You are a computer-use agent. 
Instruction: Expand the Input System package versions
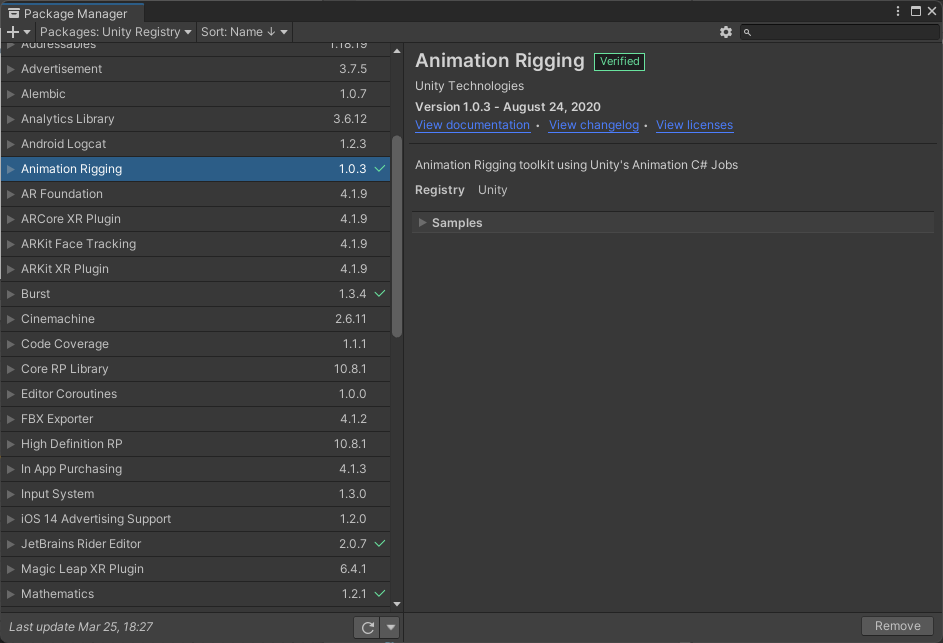click(x=10, y=494)
